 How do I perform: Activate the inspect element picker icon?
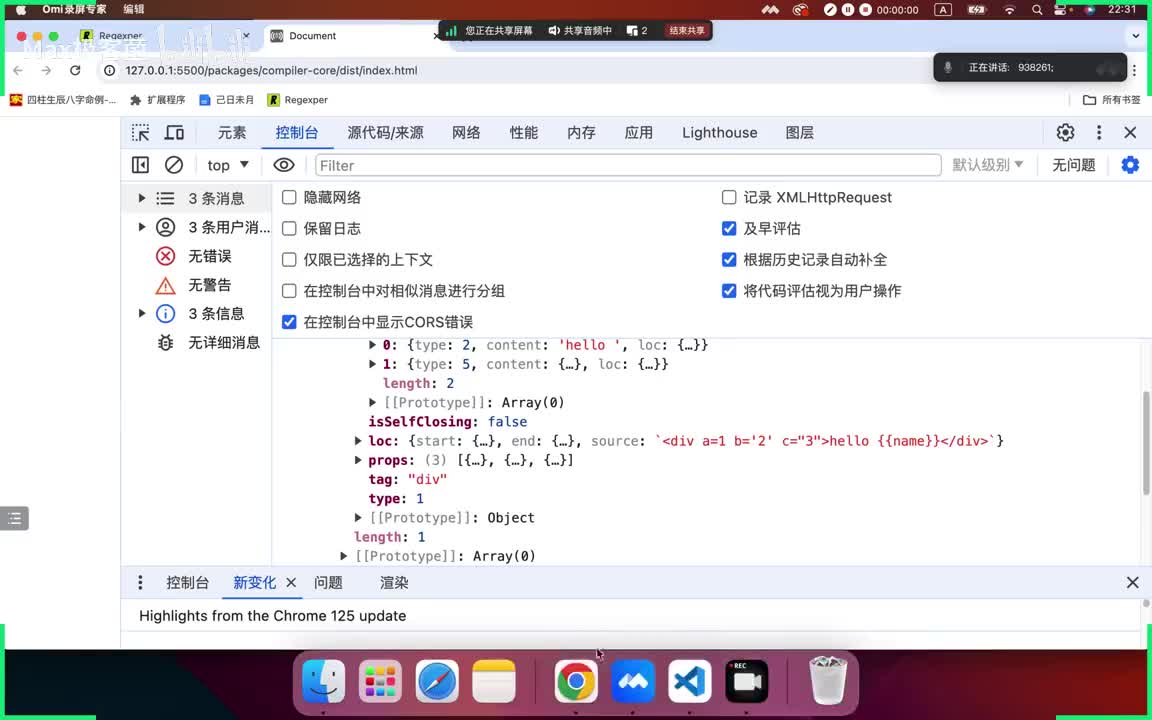click(140, 133)
